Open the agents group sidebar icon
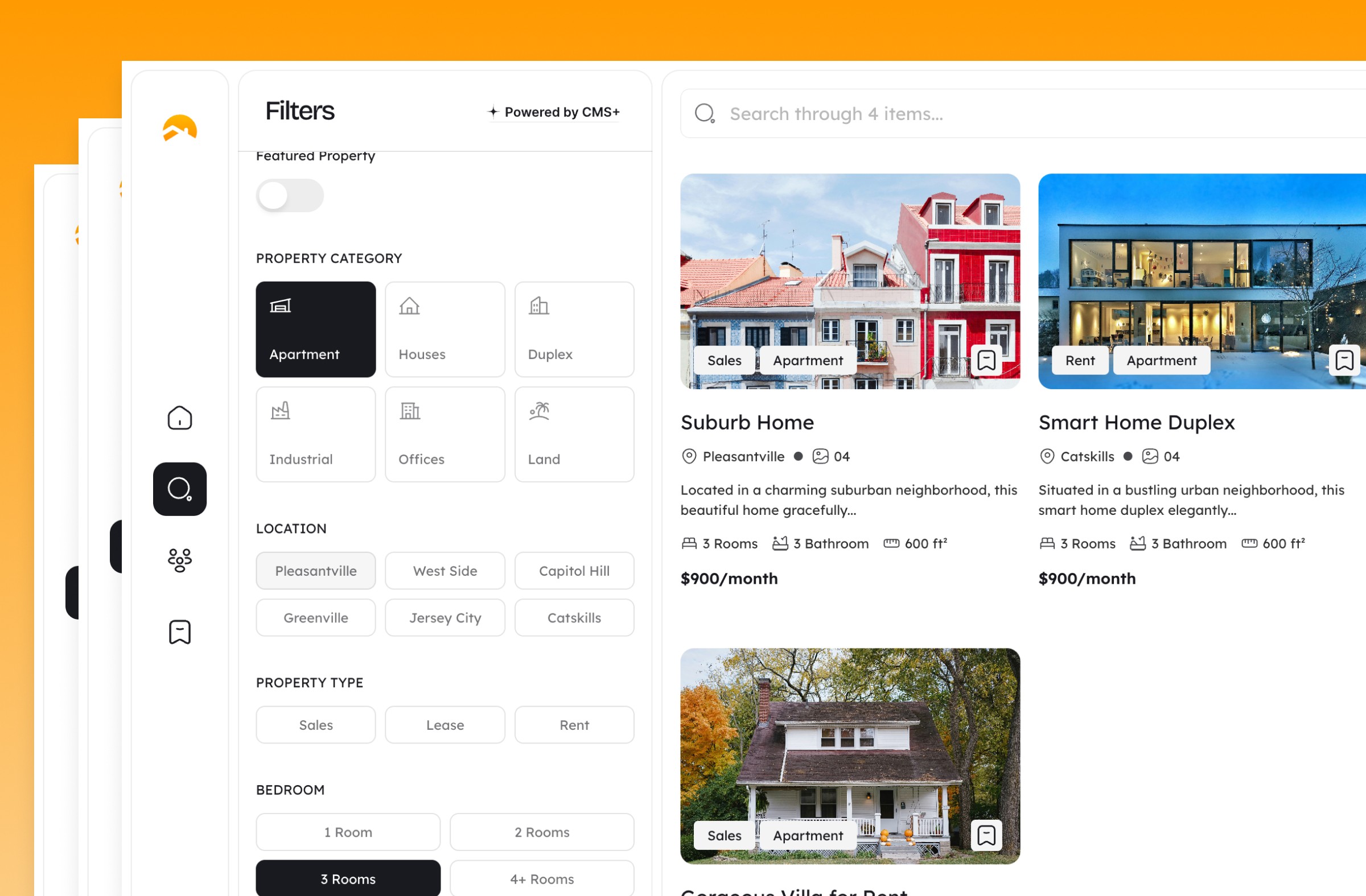This screenshot has width=1366, height=896. (x=180, y=560)
